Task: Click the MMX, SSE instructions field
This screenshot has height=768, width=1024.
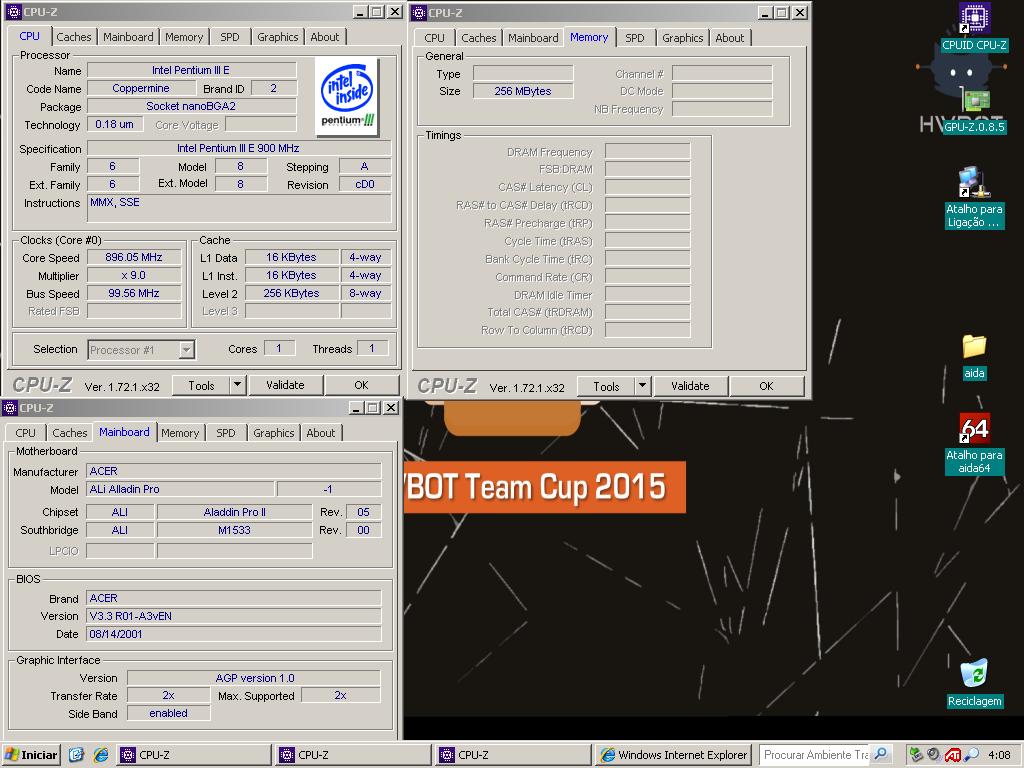Action: point(239,209)
